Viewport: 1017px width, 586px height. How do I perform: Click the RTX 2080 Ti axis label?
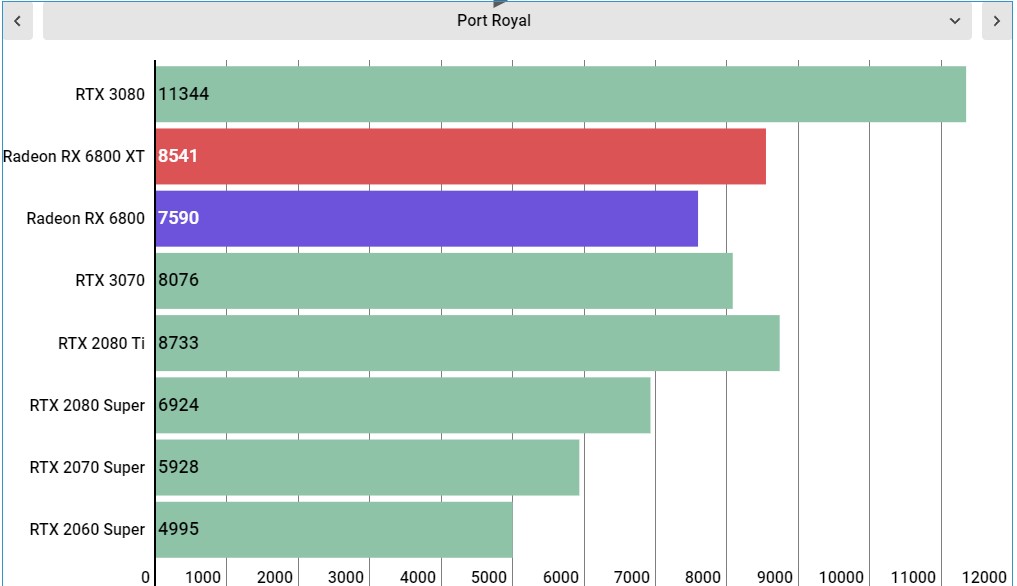pos(101,343)
